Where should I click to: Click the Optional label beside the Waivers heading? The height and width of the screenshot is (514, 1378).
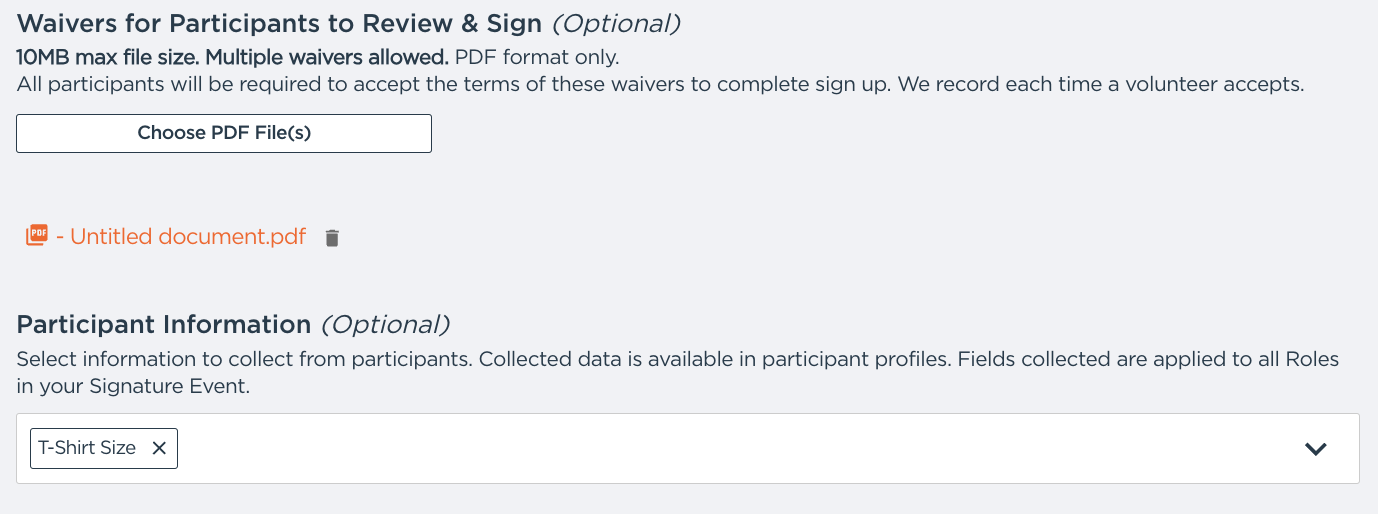coord(616,22)
